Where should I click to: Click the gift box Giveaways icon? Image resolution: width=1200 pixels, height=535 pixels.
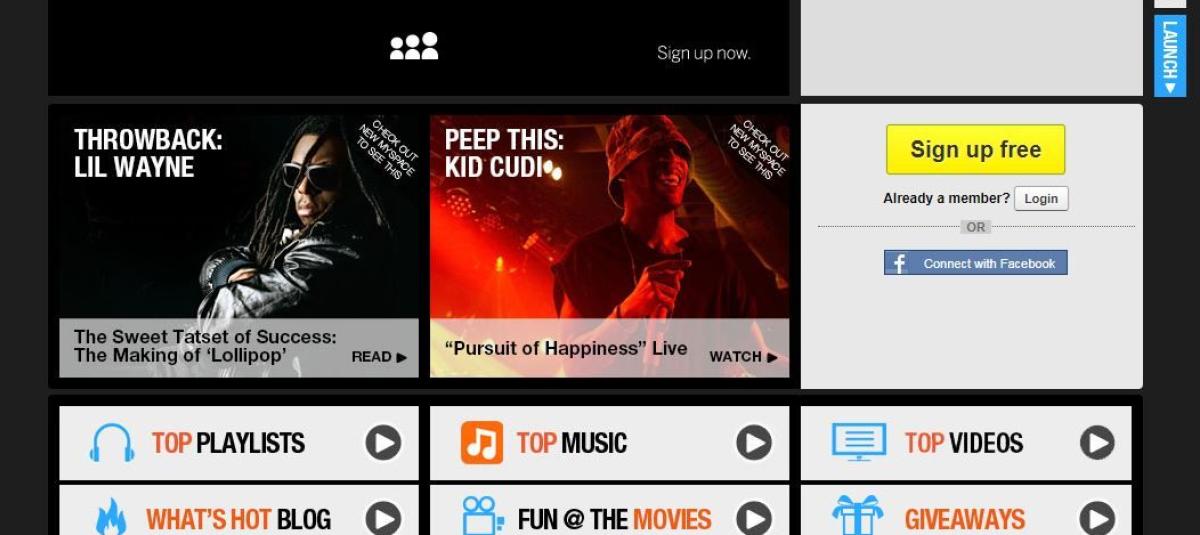858,515
